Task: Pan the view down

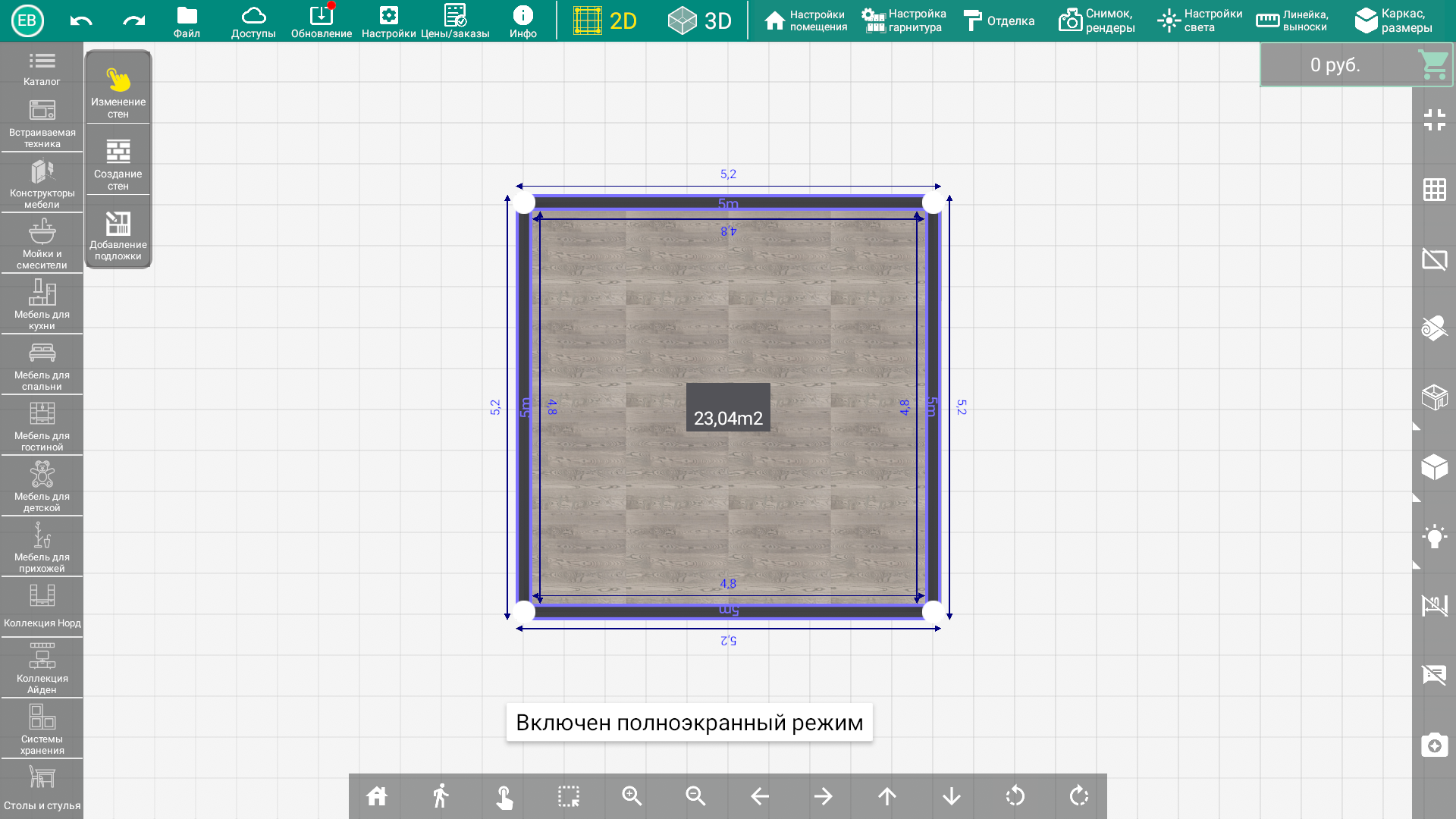Action: 952,796
